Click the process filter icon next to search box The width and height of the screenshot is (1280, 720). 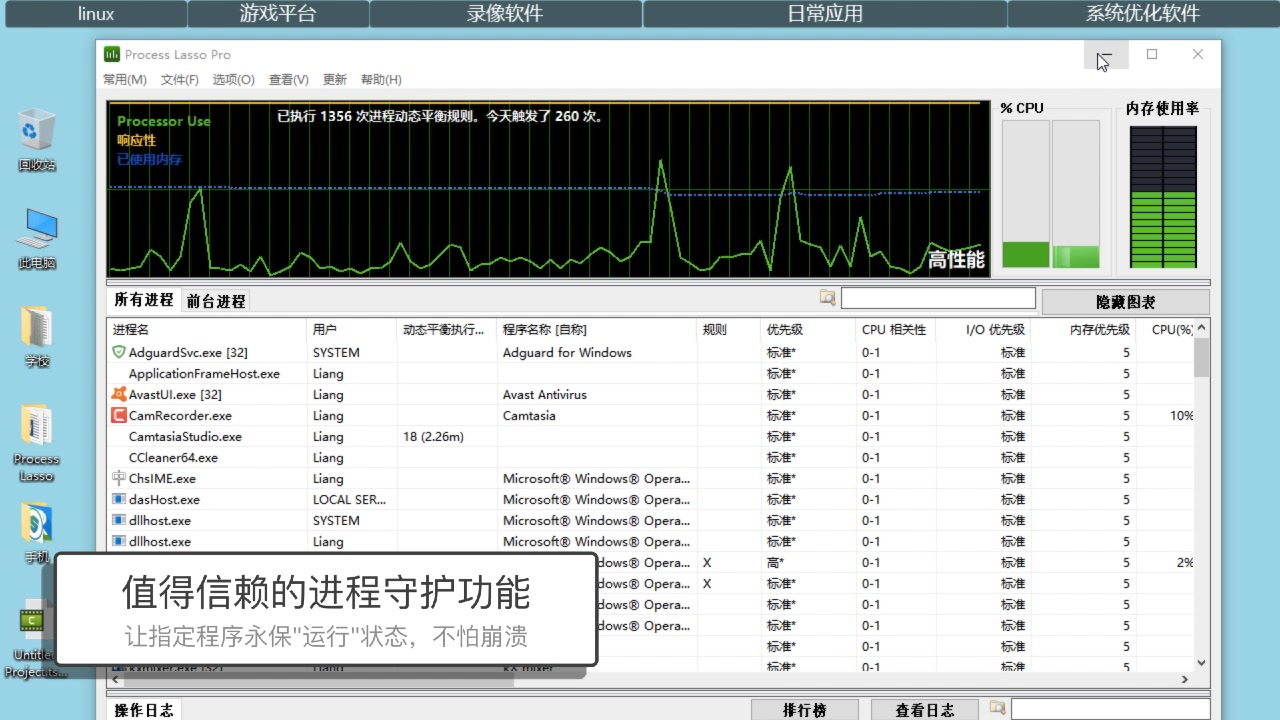tap(827, 298)
